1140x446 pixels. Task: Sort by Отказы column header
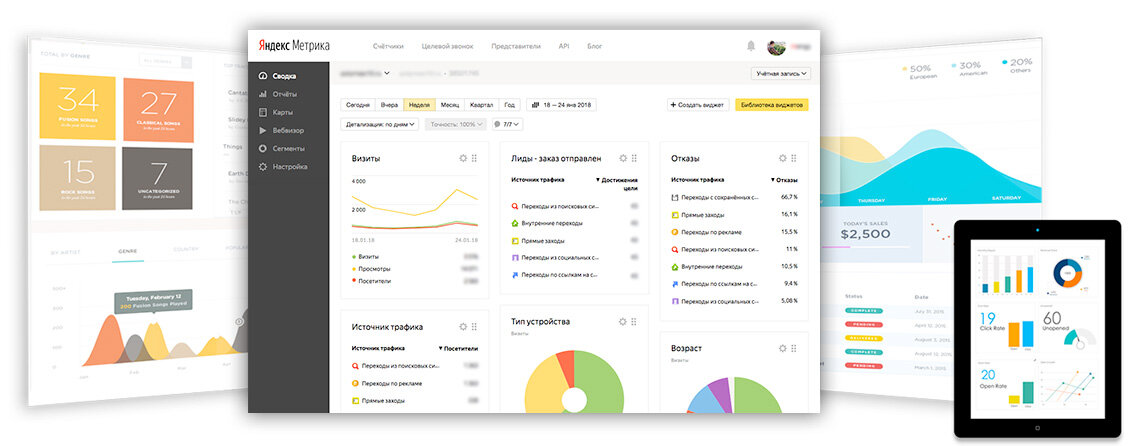pyautogui.click(x=784, y=180)
